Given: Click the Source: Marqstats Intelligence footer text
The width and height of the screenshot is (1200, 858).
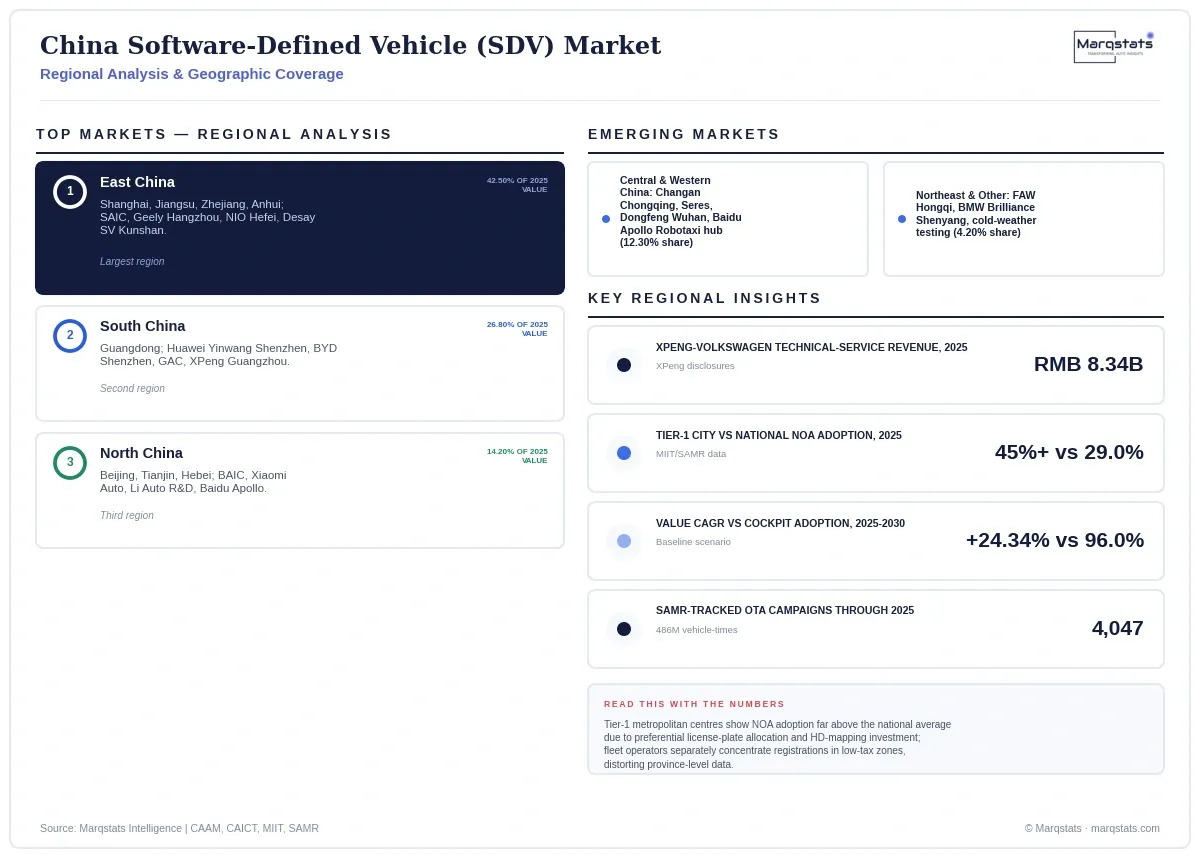Looking at the screenshot, I should click(x=179, y=828).
